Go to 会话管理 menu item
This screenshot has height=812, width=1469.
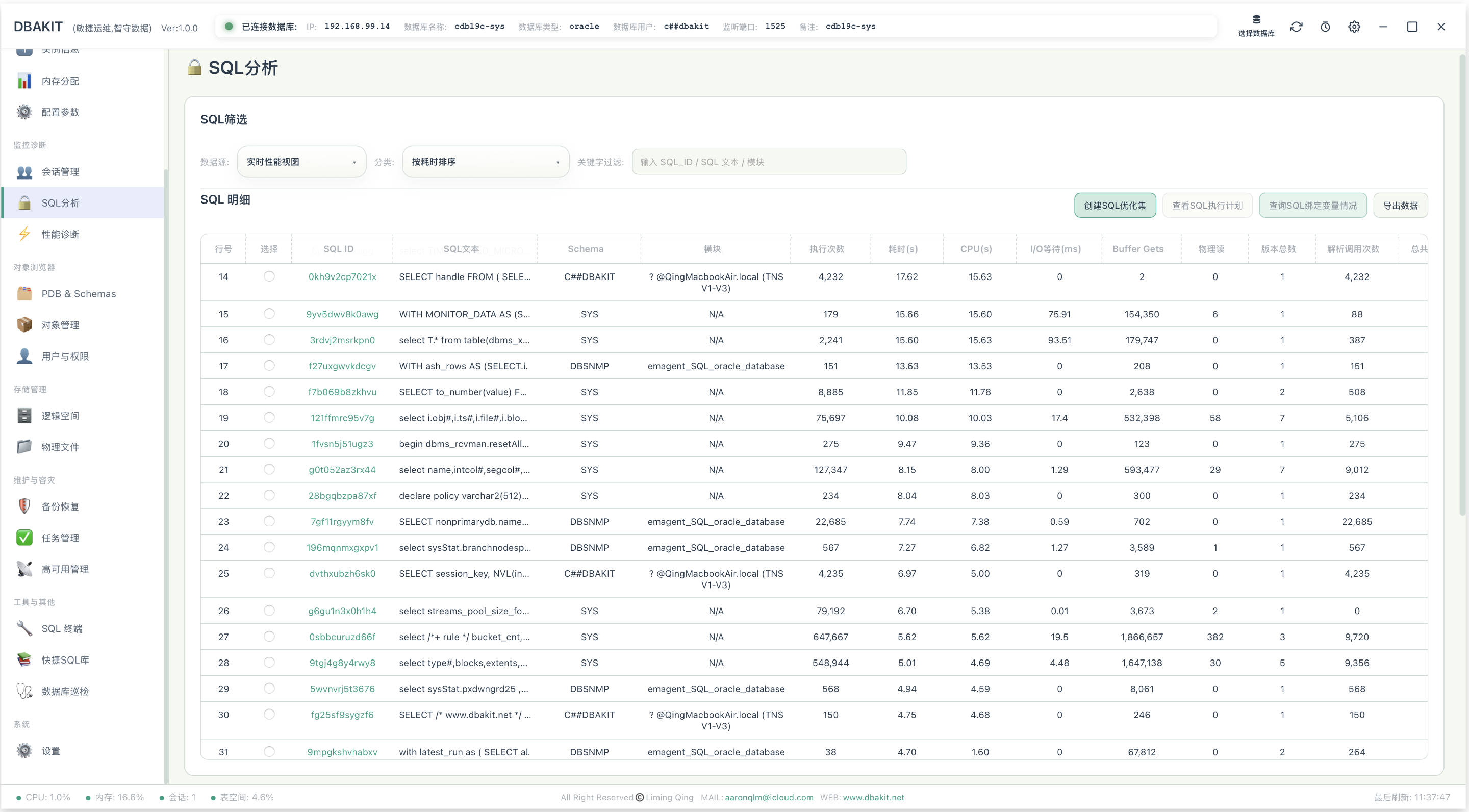click(83, 172)
